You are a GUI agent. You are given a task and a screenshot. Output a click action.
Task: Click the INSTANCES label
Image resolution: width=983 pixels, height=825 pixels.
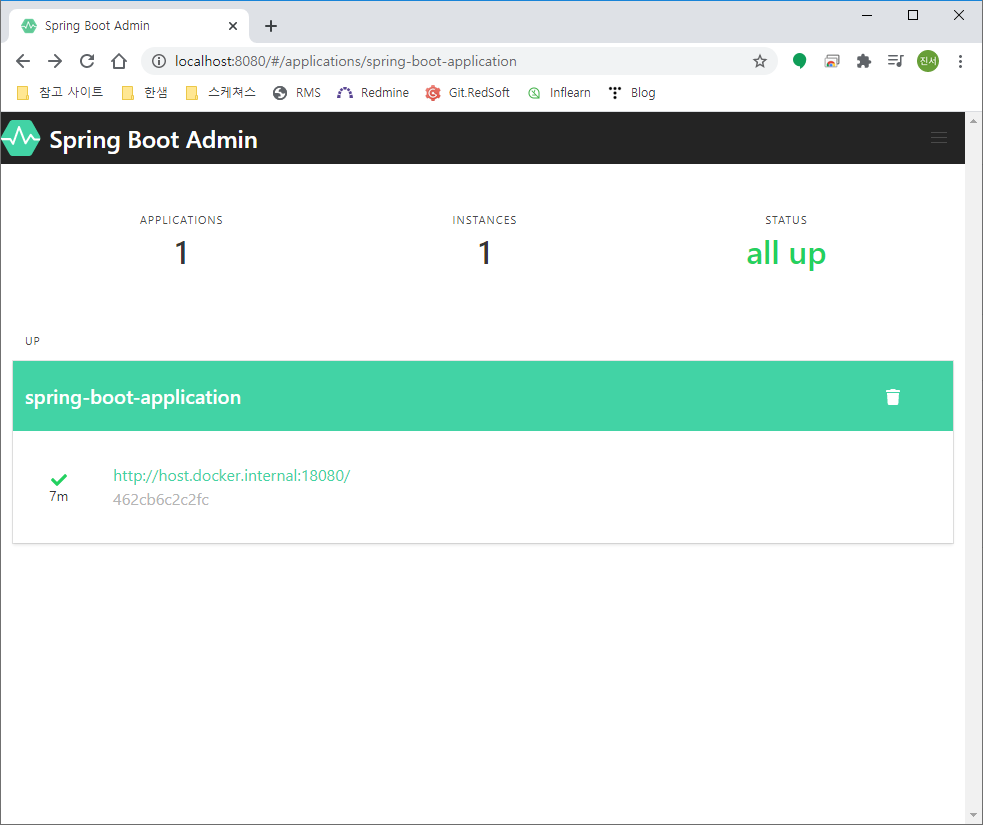click(485, 220)
